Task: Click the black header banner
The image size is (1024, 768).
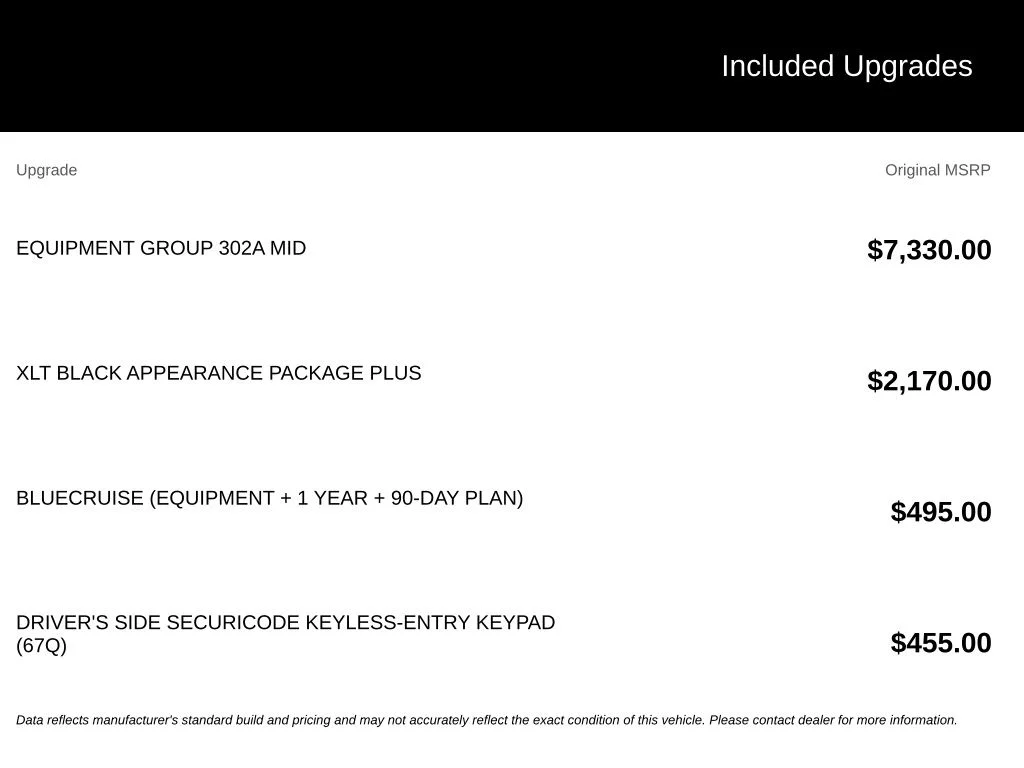Action: point(512,66)
